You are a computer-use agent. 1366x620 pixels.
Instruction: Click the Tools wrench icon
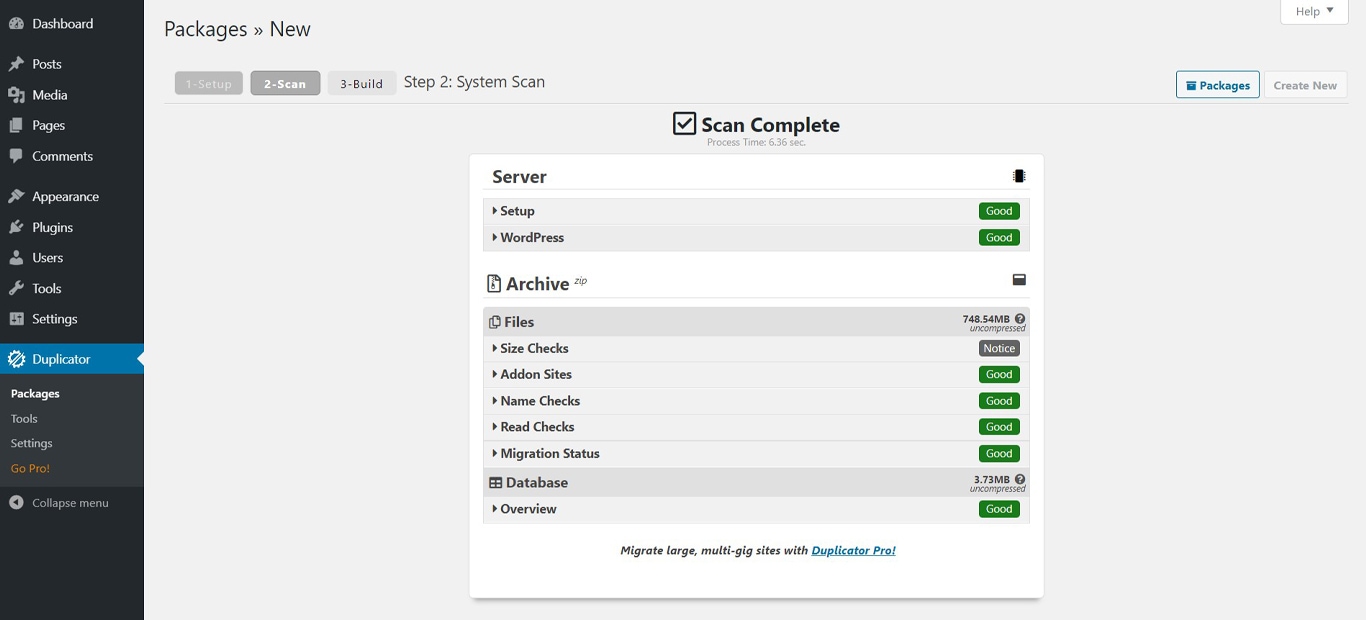coord(16,288)
